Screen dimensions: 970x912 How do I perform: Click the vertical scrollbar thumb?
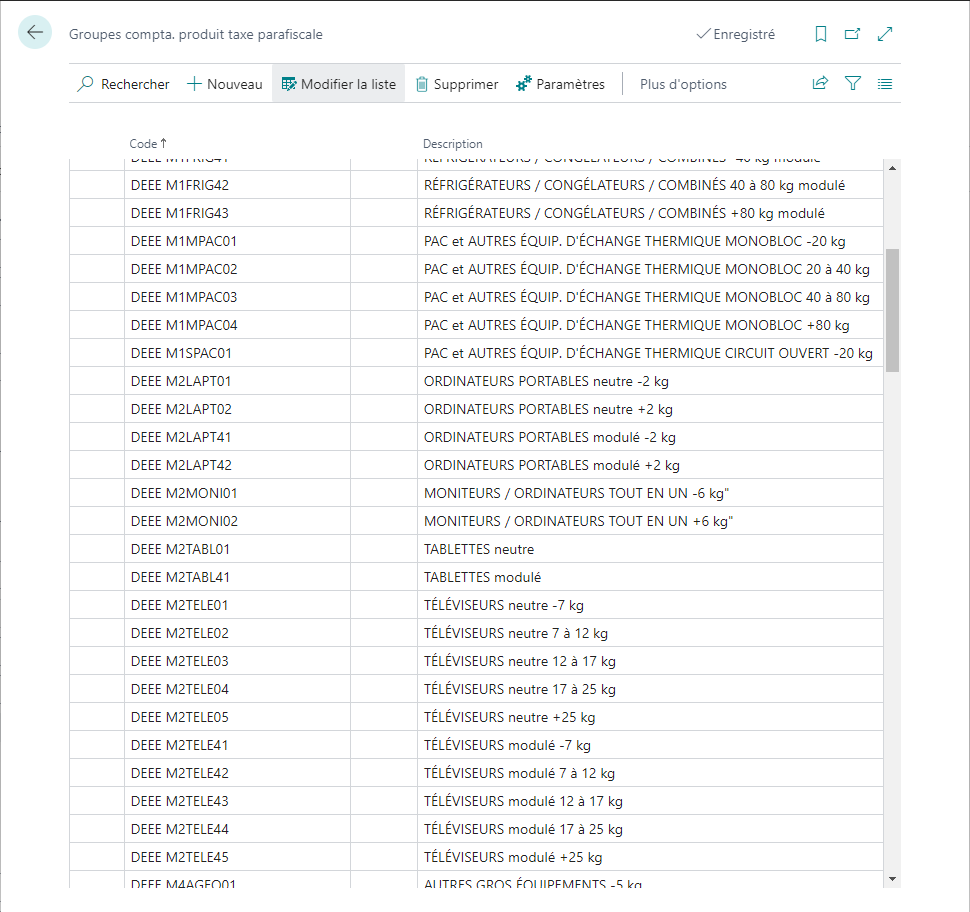click(892, 310)
